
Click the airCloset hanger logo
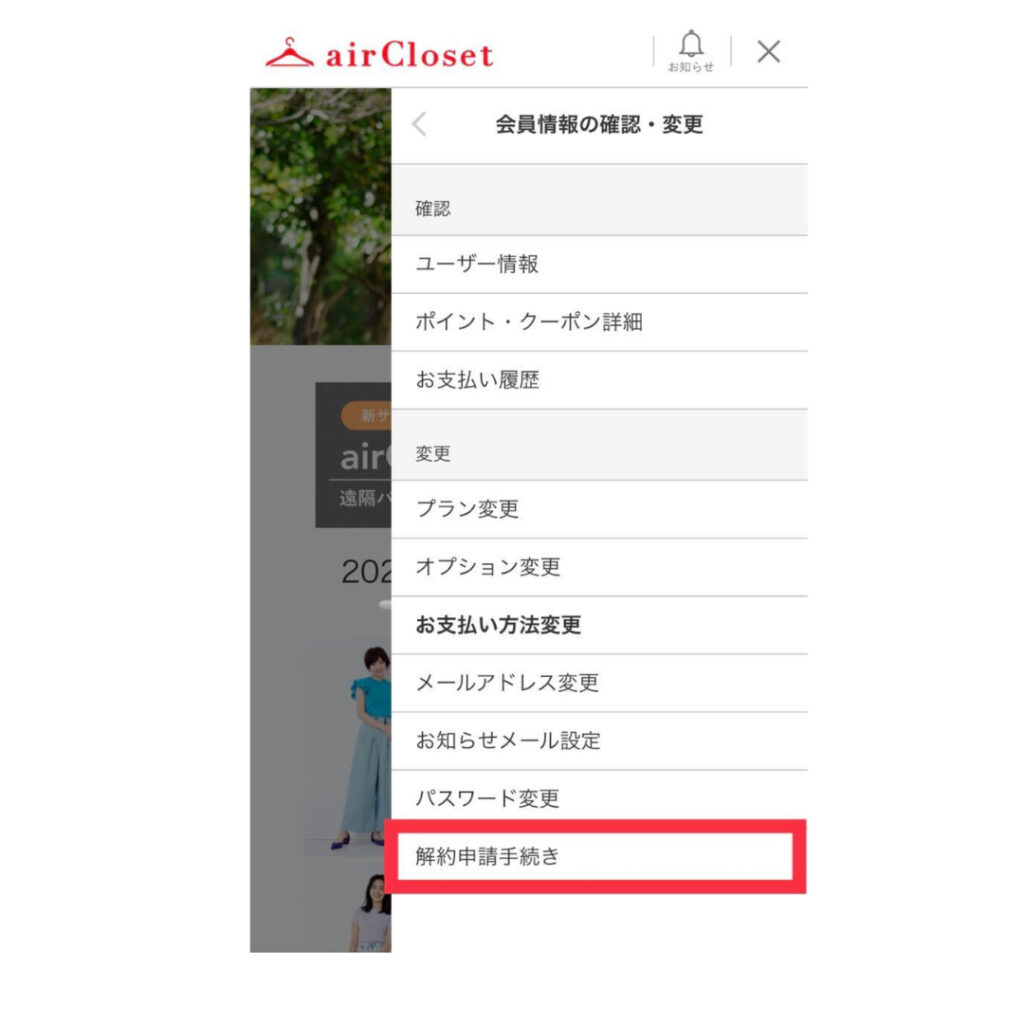tap(289, 52)
